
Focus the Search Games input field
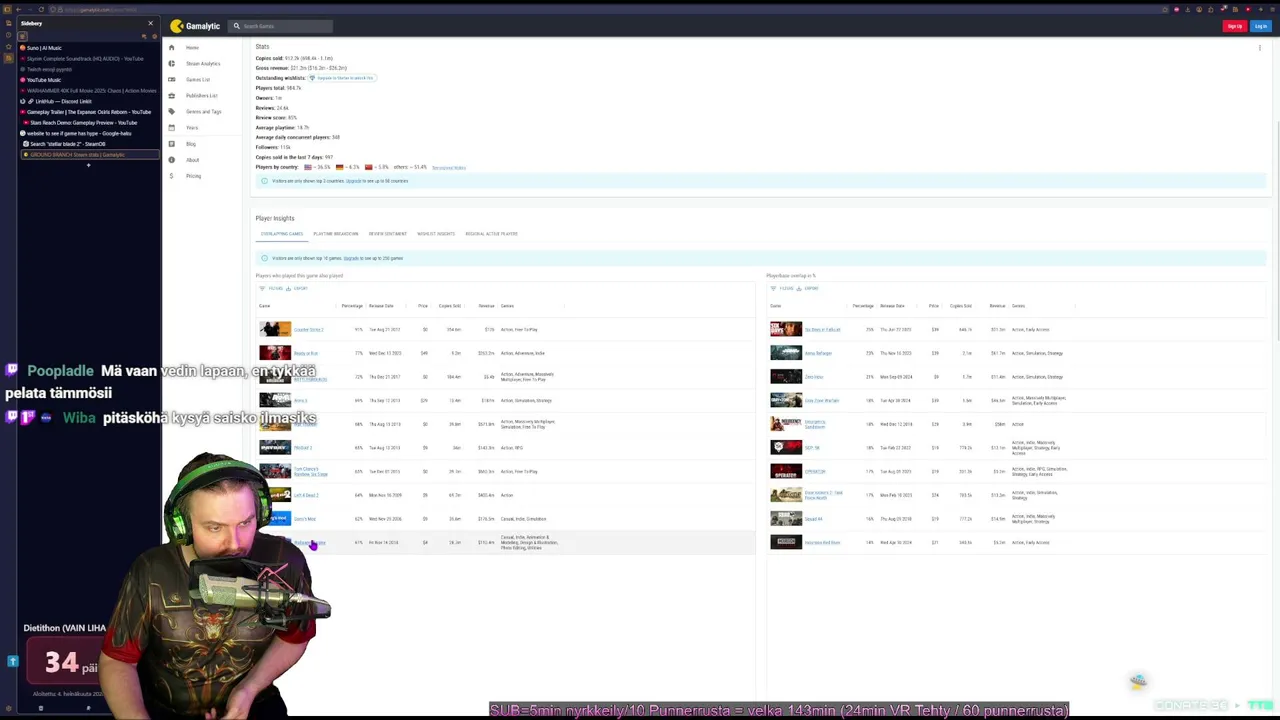[x=282, y=26]
